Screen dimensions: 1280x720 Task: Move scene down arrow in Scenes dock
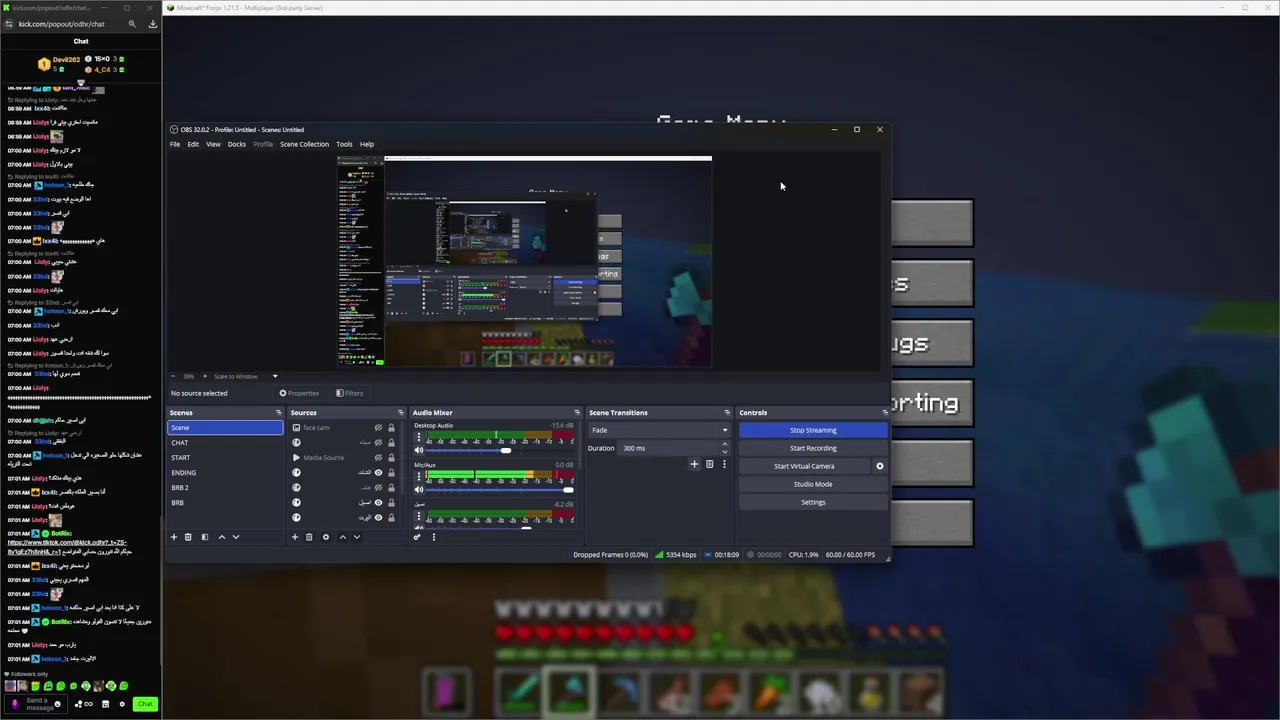pyautogui.click(x=236, y=537)
